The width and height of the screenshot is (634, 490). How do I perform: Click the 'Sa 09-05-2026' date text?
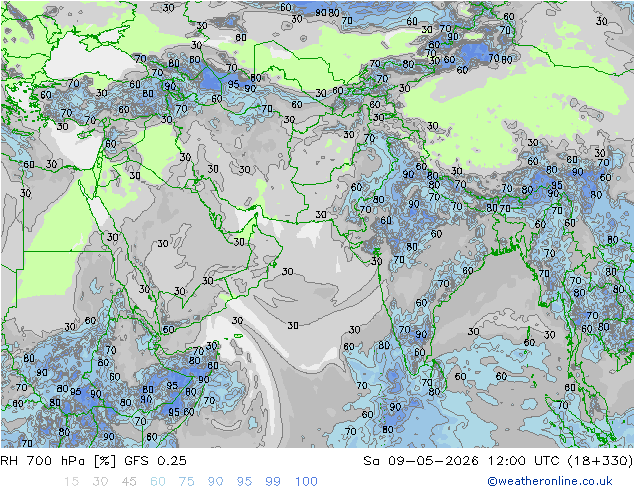click(421, 461)
